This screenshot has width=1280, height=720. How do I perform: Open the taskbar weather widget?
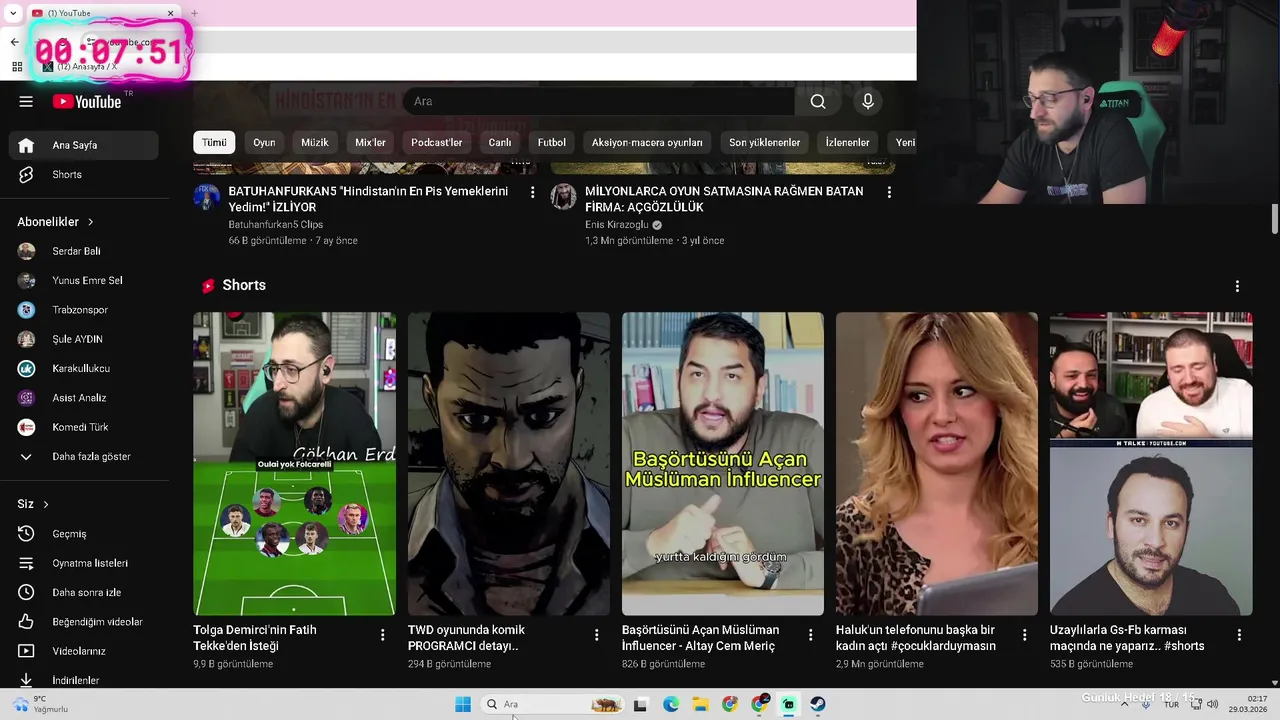coord(40,704)
